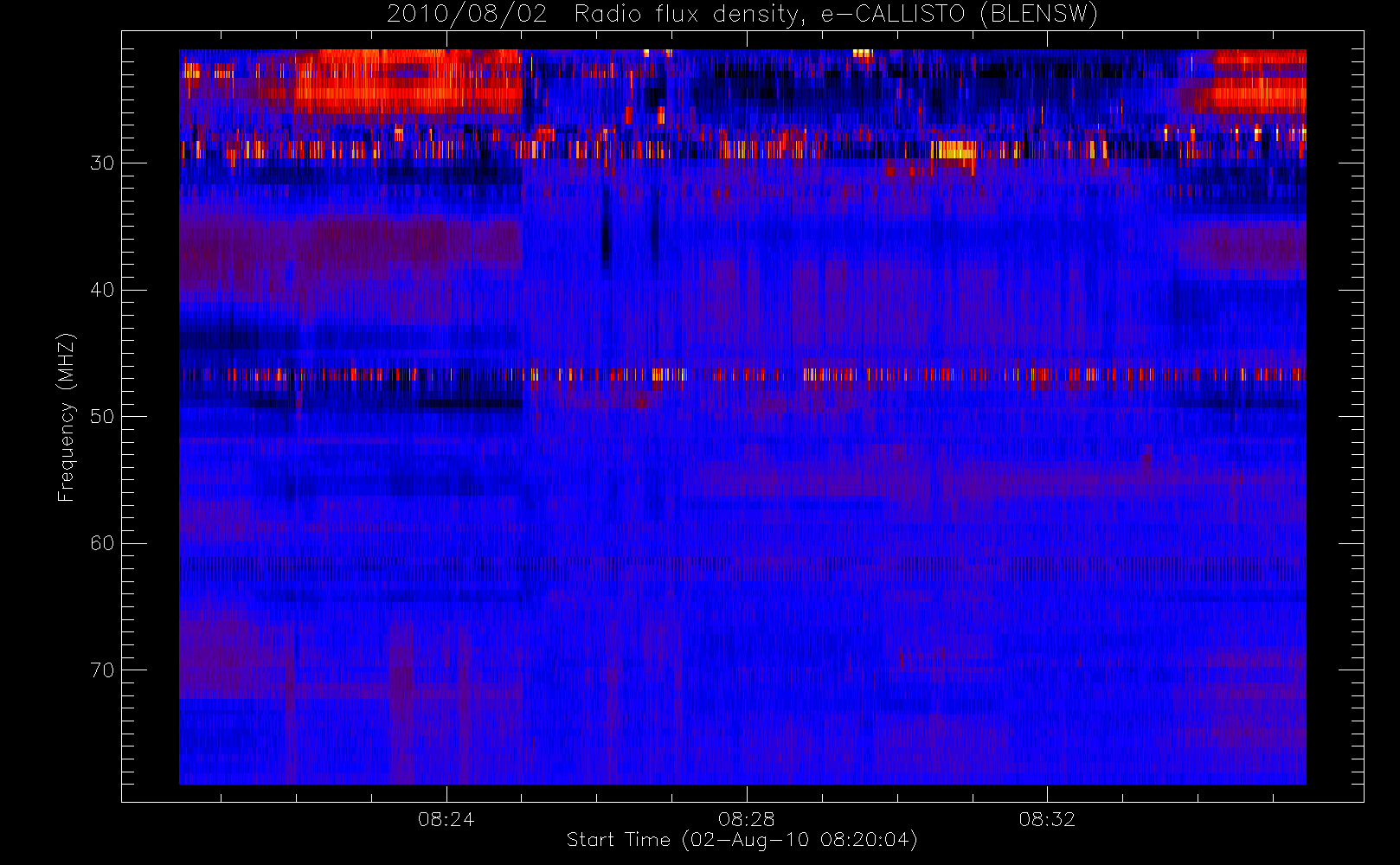Image resolution: width=1400 pixels, height=865 pixels.
Task: Click the plot title mentioning e-CALLISTO (BLENSW)
Action: pos(742,15)
